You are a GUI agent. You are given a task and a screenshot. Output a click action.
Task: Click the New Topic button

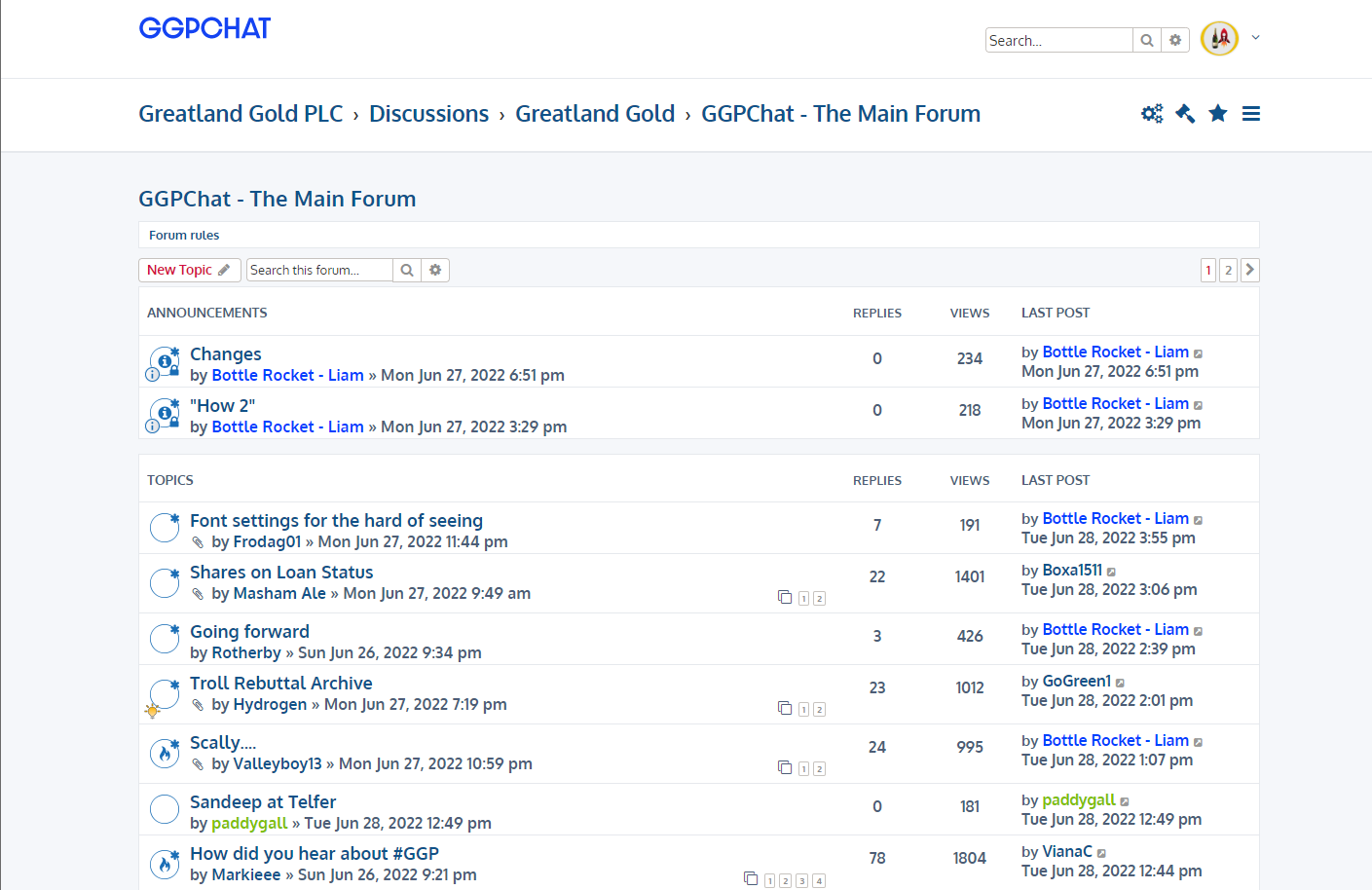click(x=189, y=270)
